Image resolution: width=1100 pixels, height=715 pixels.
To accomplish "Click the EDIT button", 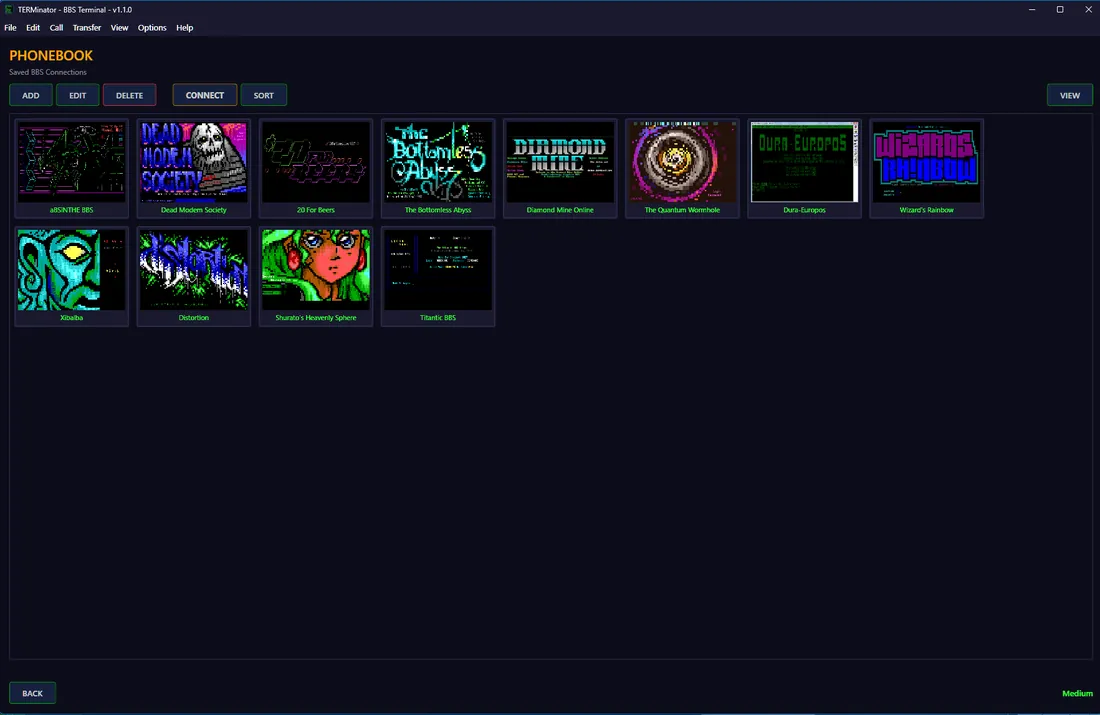I will click(78, 95).
